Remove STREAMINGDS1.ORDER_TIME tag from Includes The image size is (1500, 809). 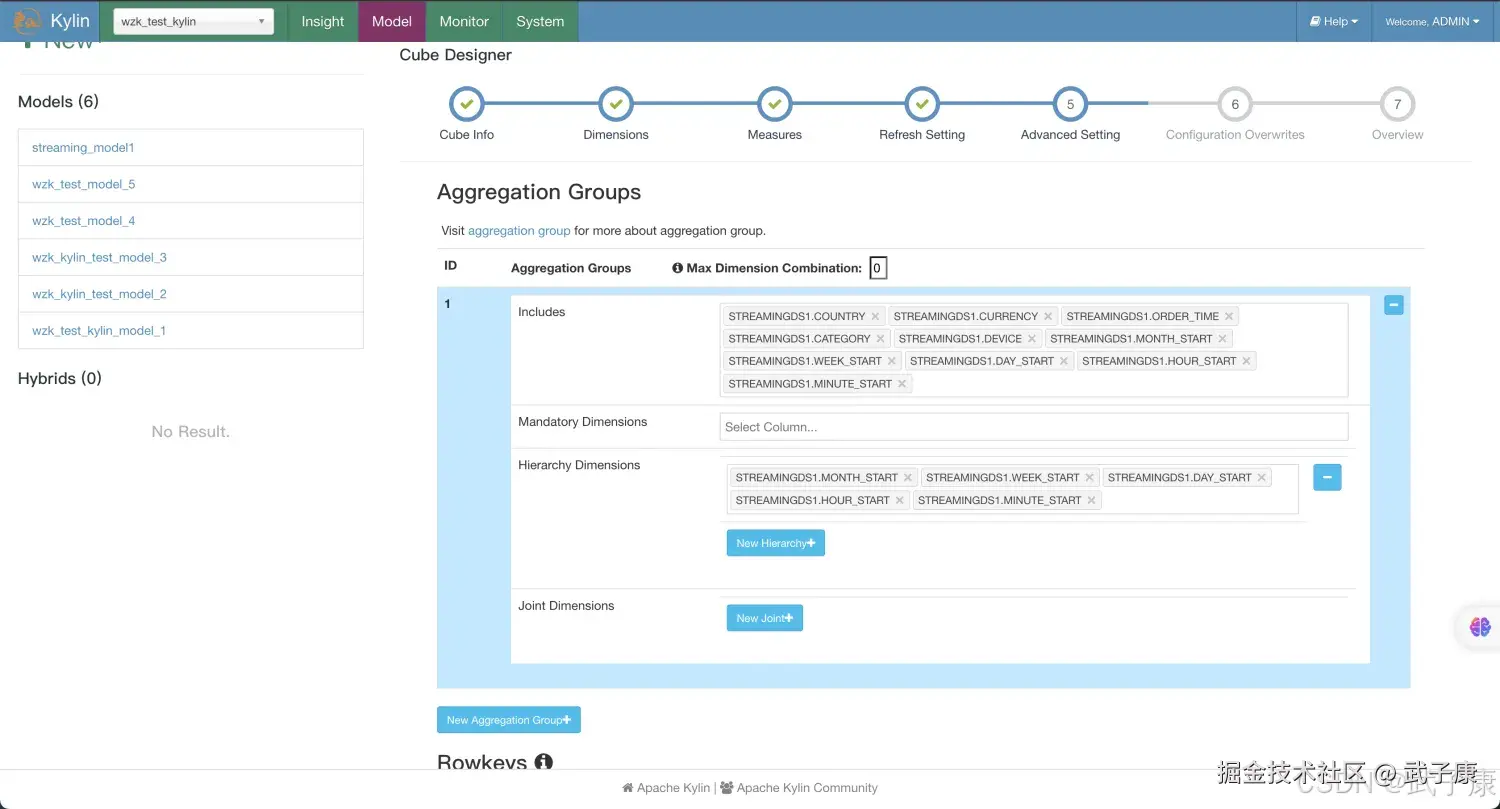point(1229,316)
